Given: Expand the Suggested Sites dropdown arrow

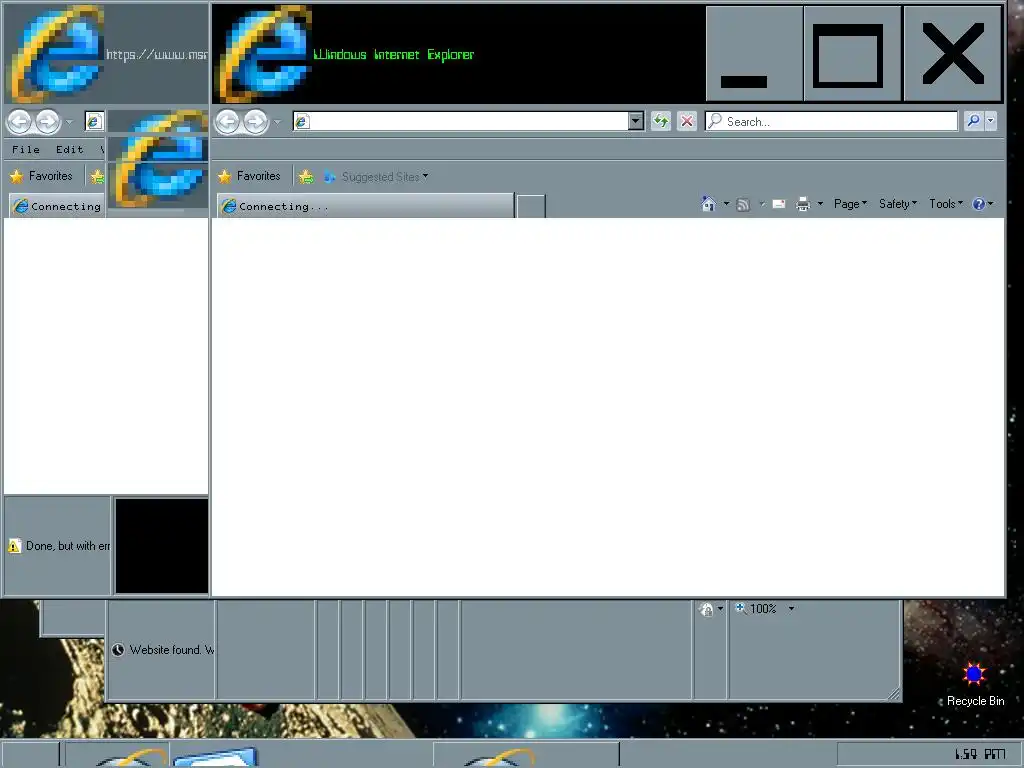Looking at the screenshot, I should click(425, 176).
